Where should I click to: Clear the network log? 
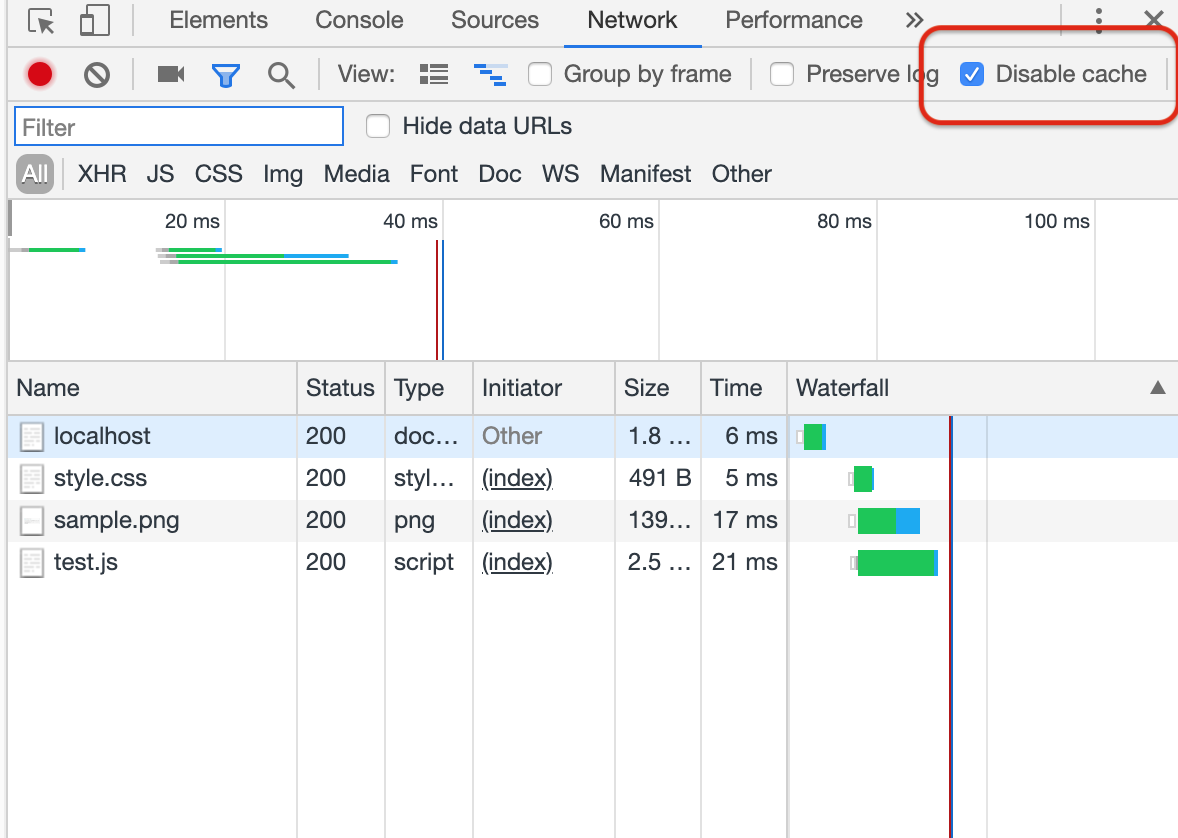[x=97, y=74]
